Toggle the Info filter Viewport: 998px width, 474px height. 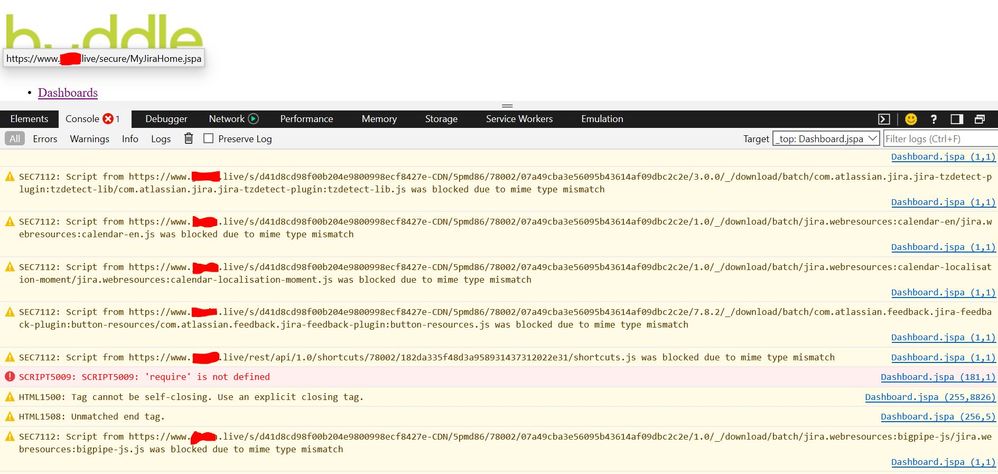coord(130,139)
